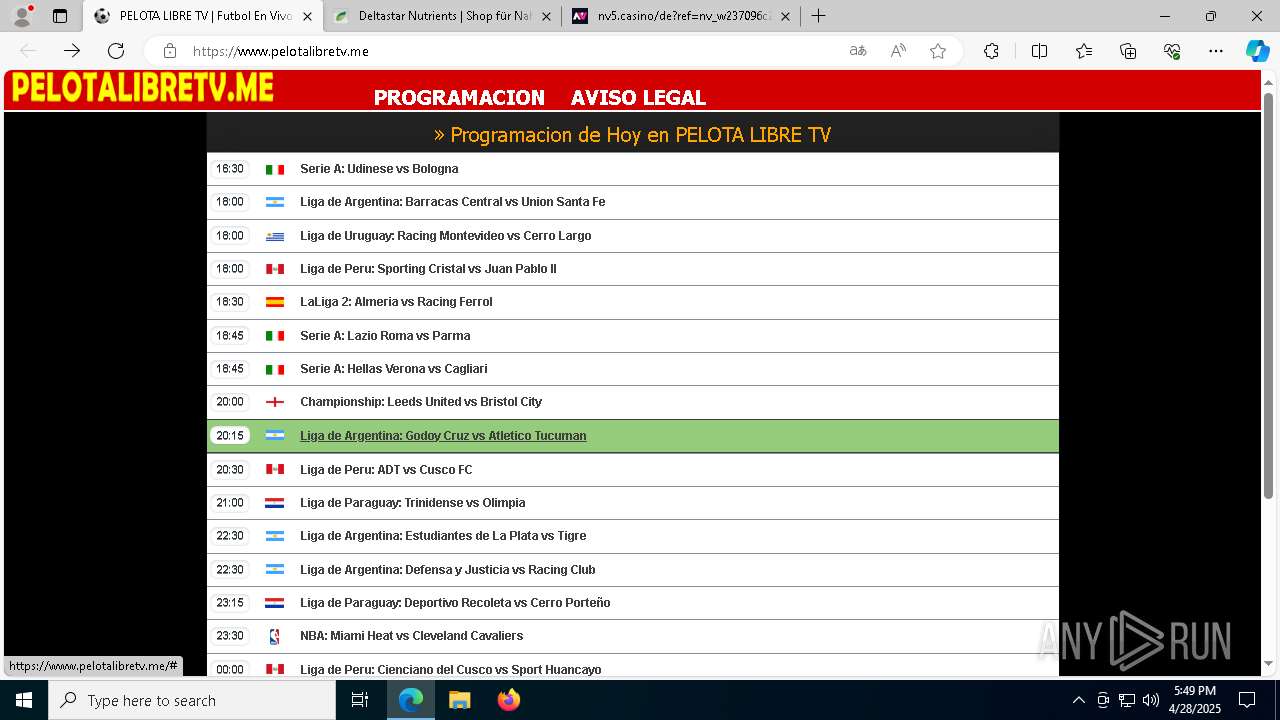Open the Copilot sidebar icon
The width and height of the screenshot is (1280, 720).
[x=1257, y=51]
